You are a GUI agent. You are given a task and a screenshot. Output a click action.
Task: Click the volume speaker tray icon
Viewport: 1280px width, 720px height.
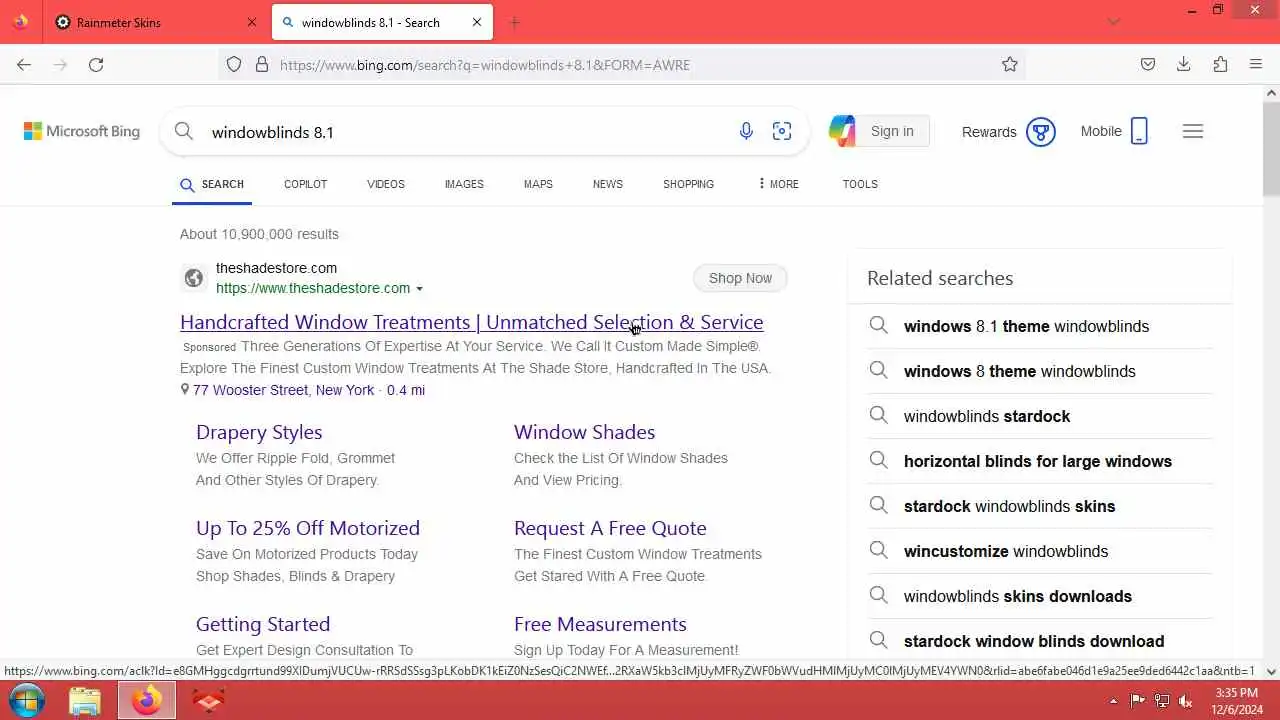1186,701
